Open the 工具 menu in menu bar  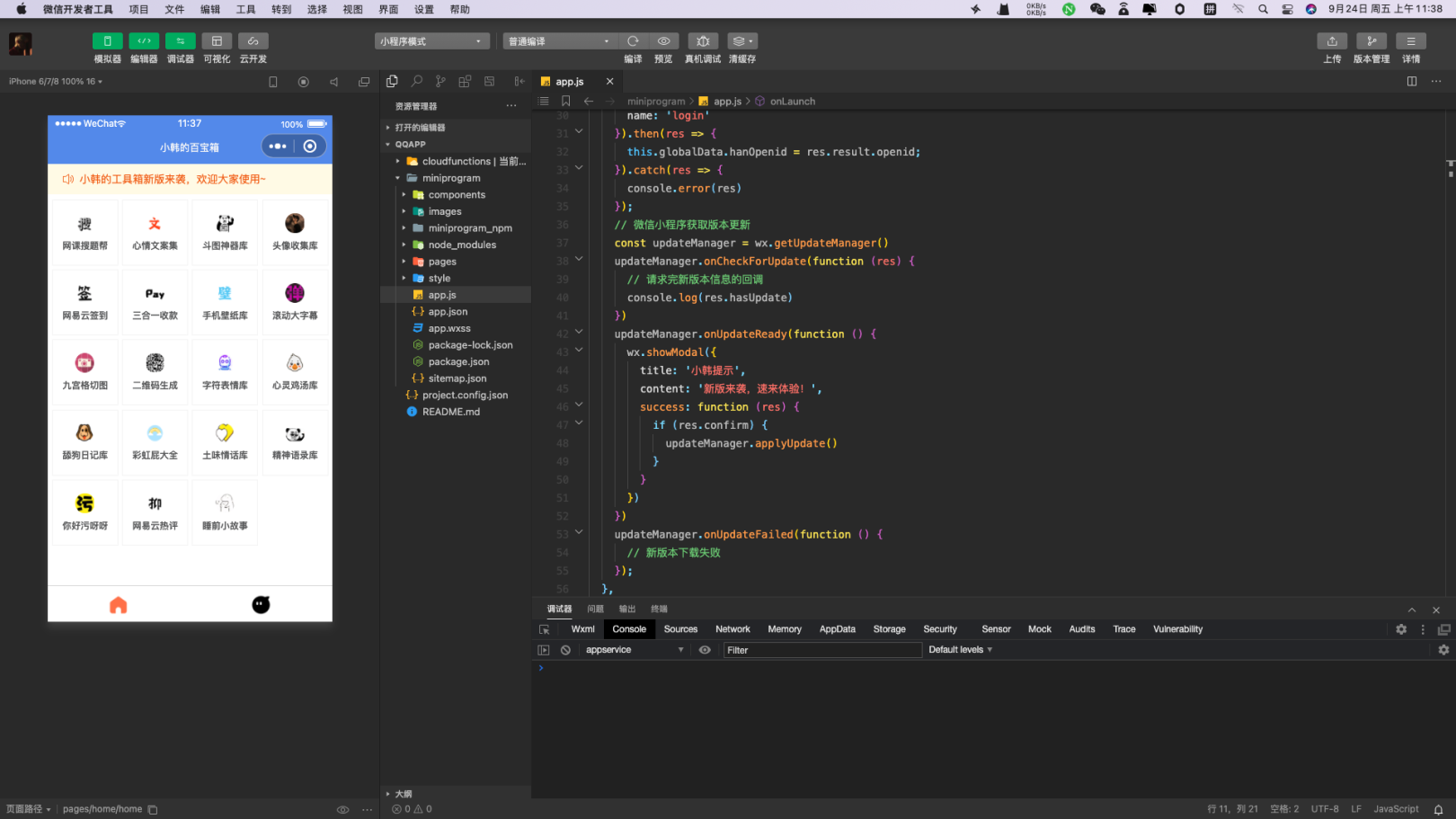(x=245, y=9)
